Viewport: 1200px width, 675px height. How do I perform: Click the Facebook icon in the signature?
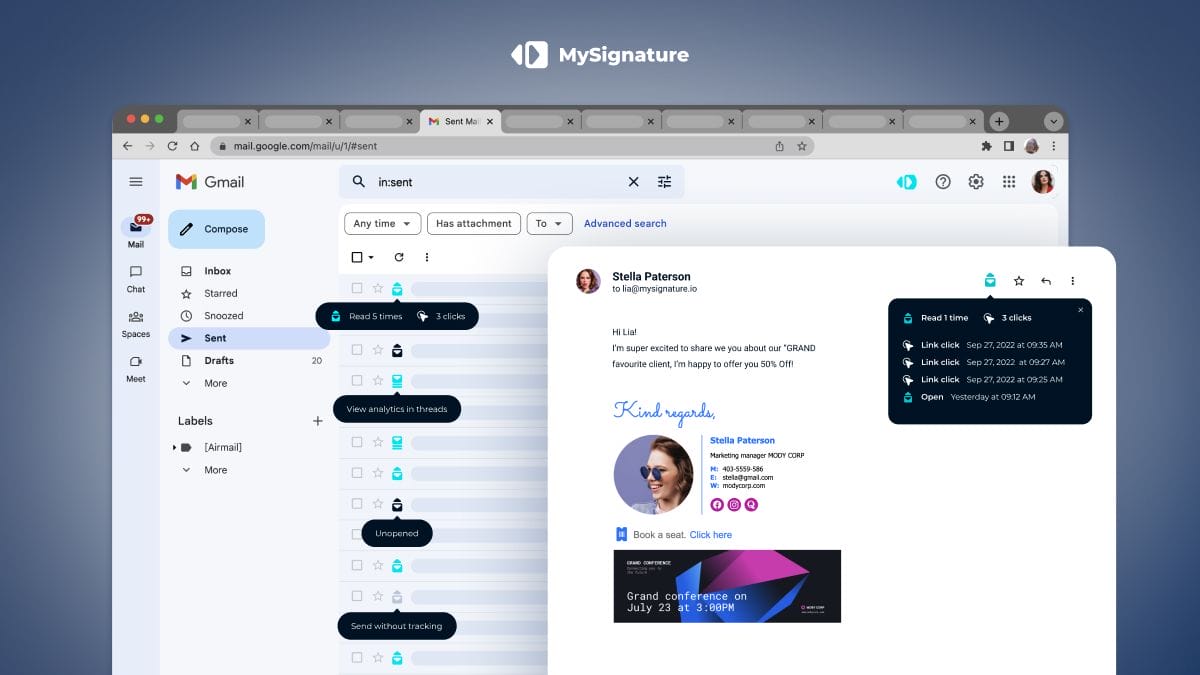pyautogui.click(x=716, y=505)
